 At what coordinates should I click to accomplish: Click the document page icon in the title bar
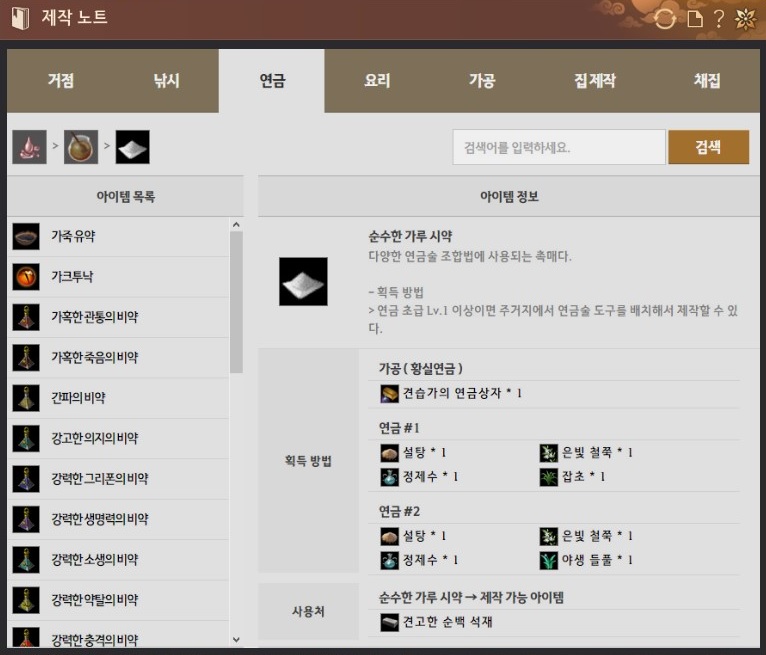[x=695, y=19]
